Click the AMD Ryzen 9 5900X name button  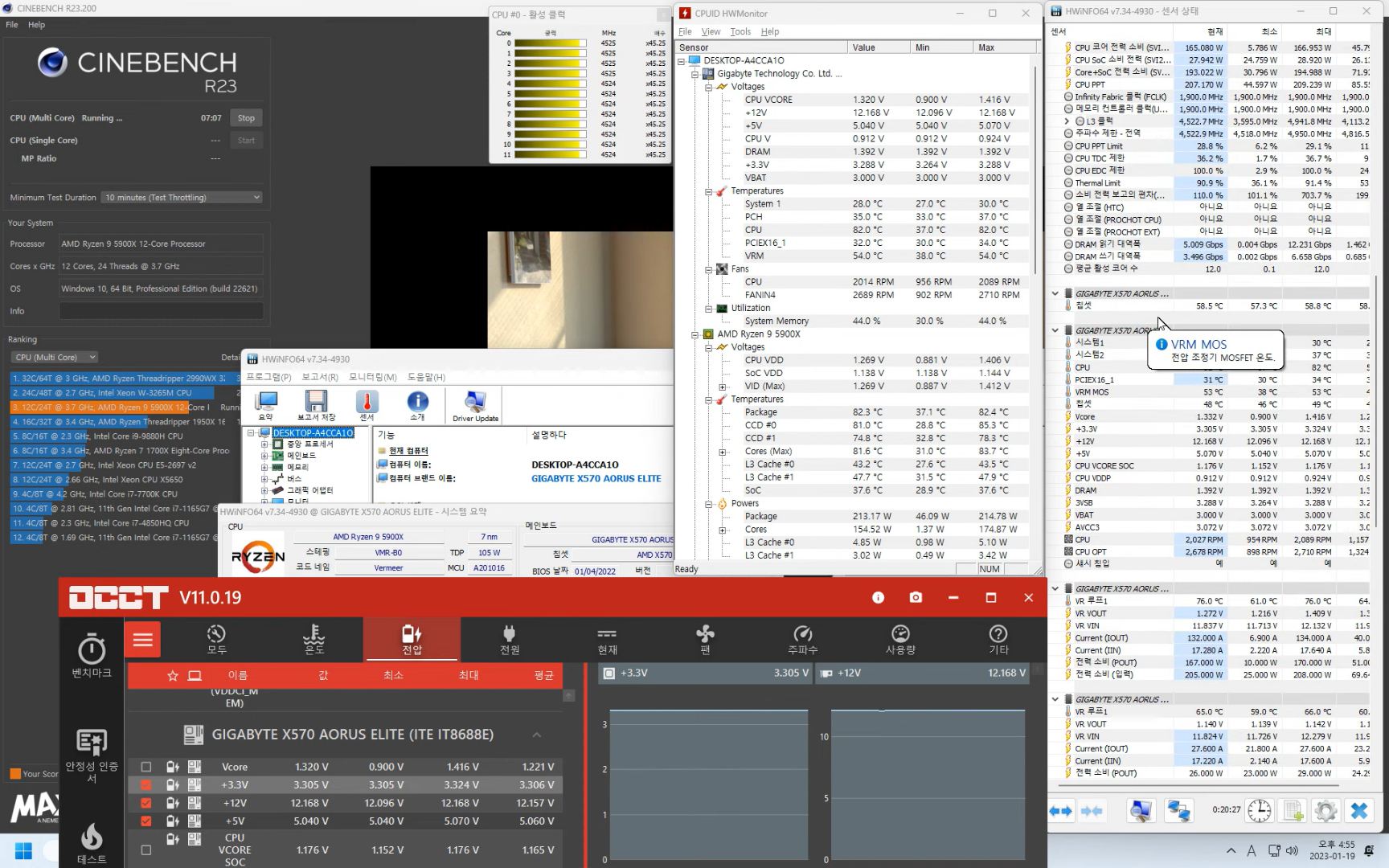coord(368,537)
